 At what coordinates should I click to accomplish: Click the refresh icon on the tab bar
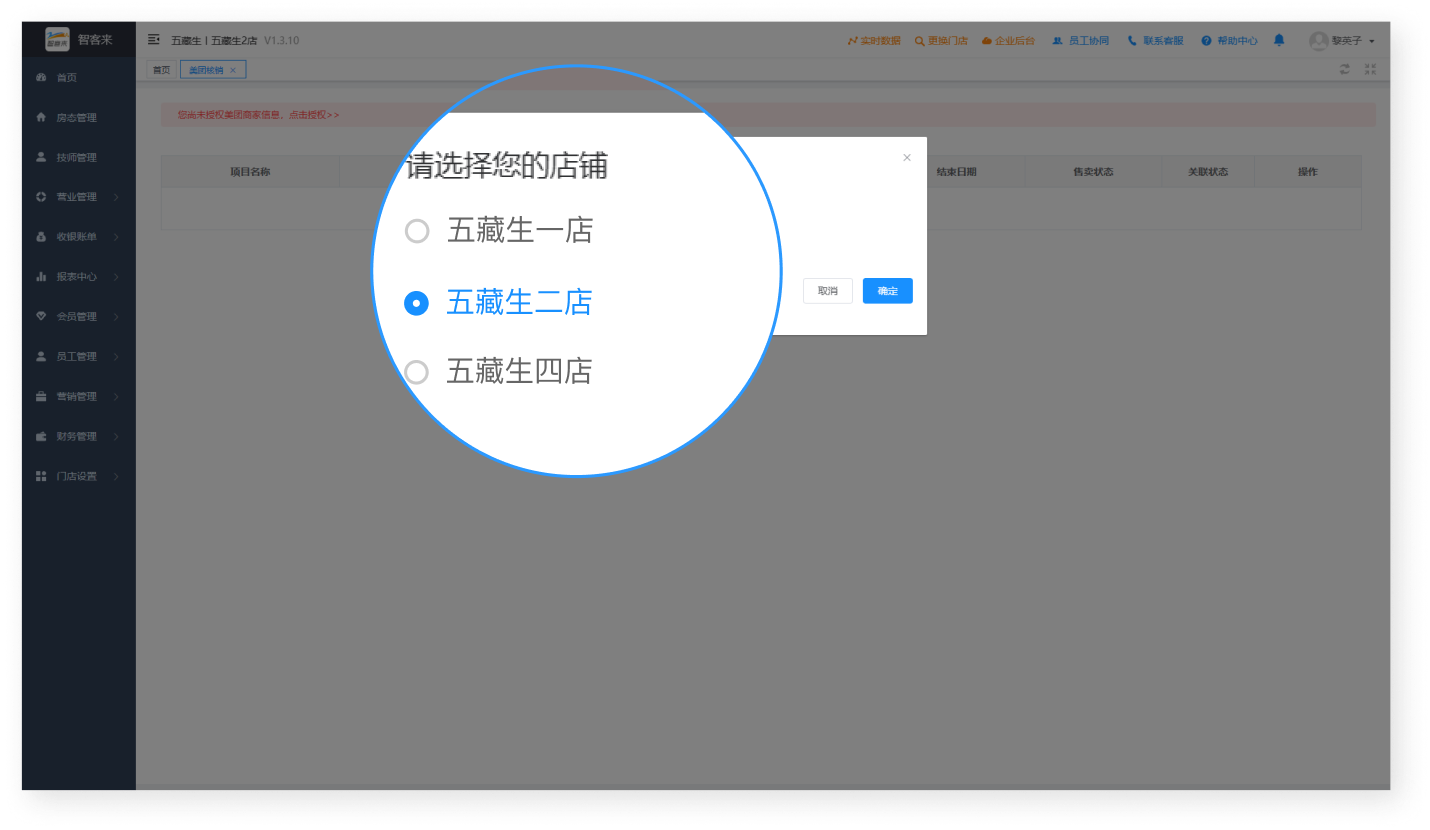click(x=1345, y=69)
